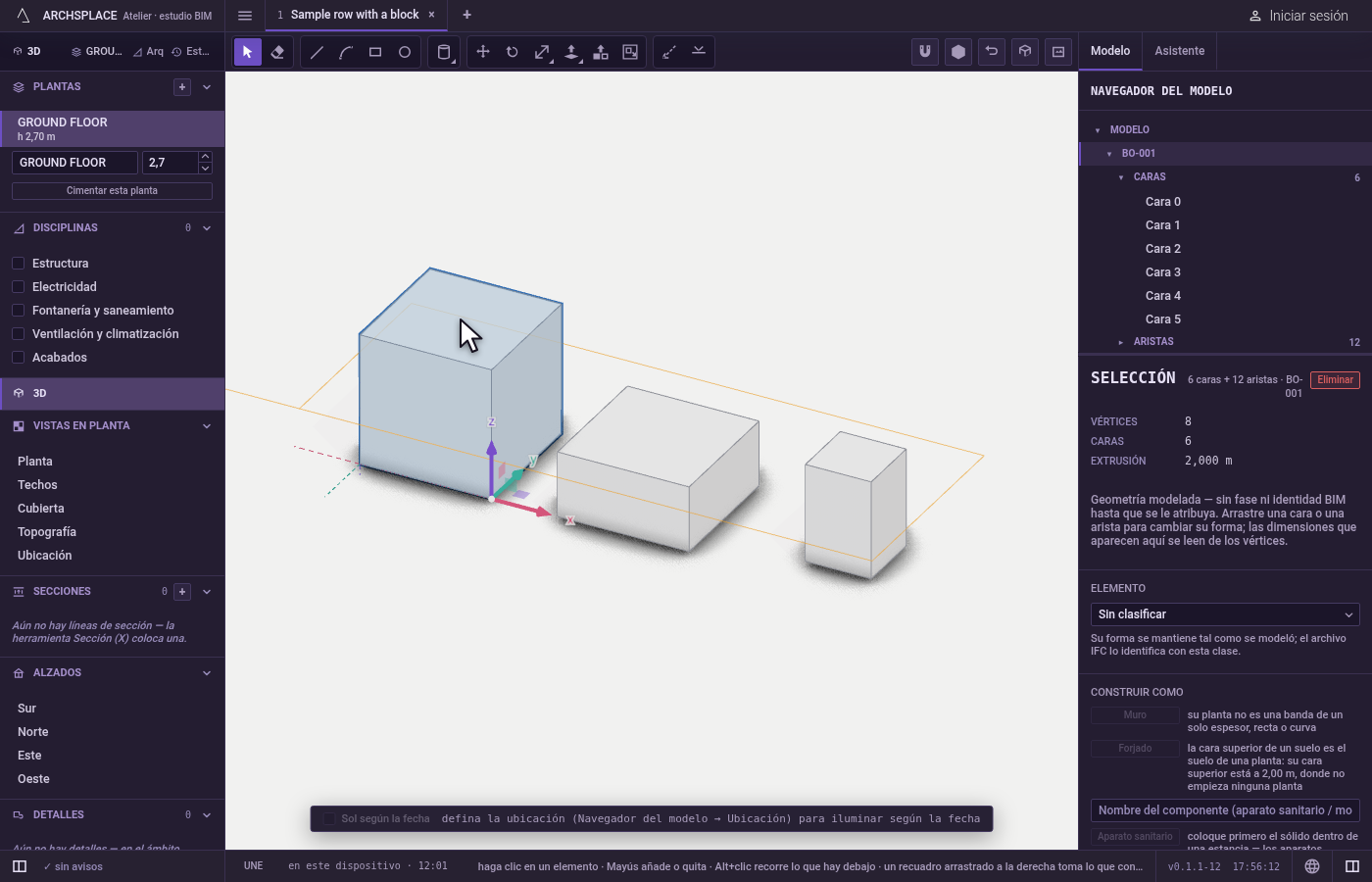Collapse the DISCIPLINAS section chevron
1372x882 pixels.
click(x=207, y=228)
